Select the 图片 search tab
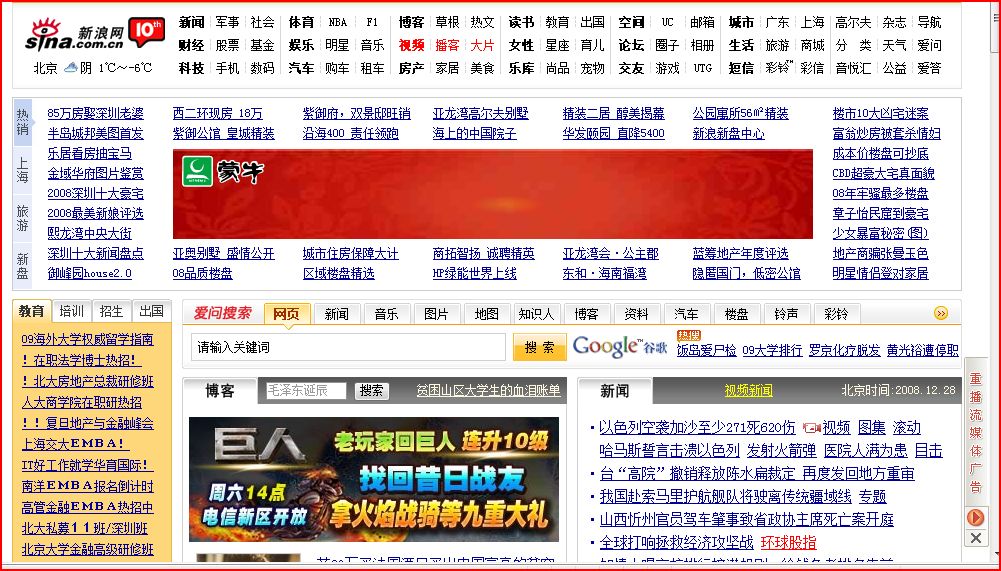Image resolution: width=1001 pixels, height=571 pixels. click(x=436, y=314)
